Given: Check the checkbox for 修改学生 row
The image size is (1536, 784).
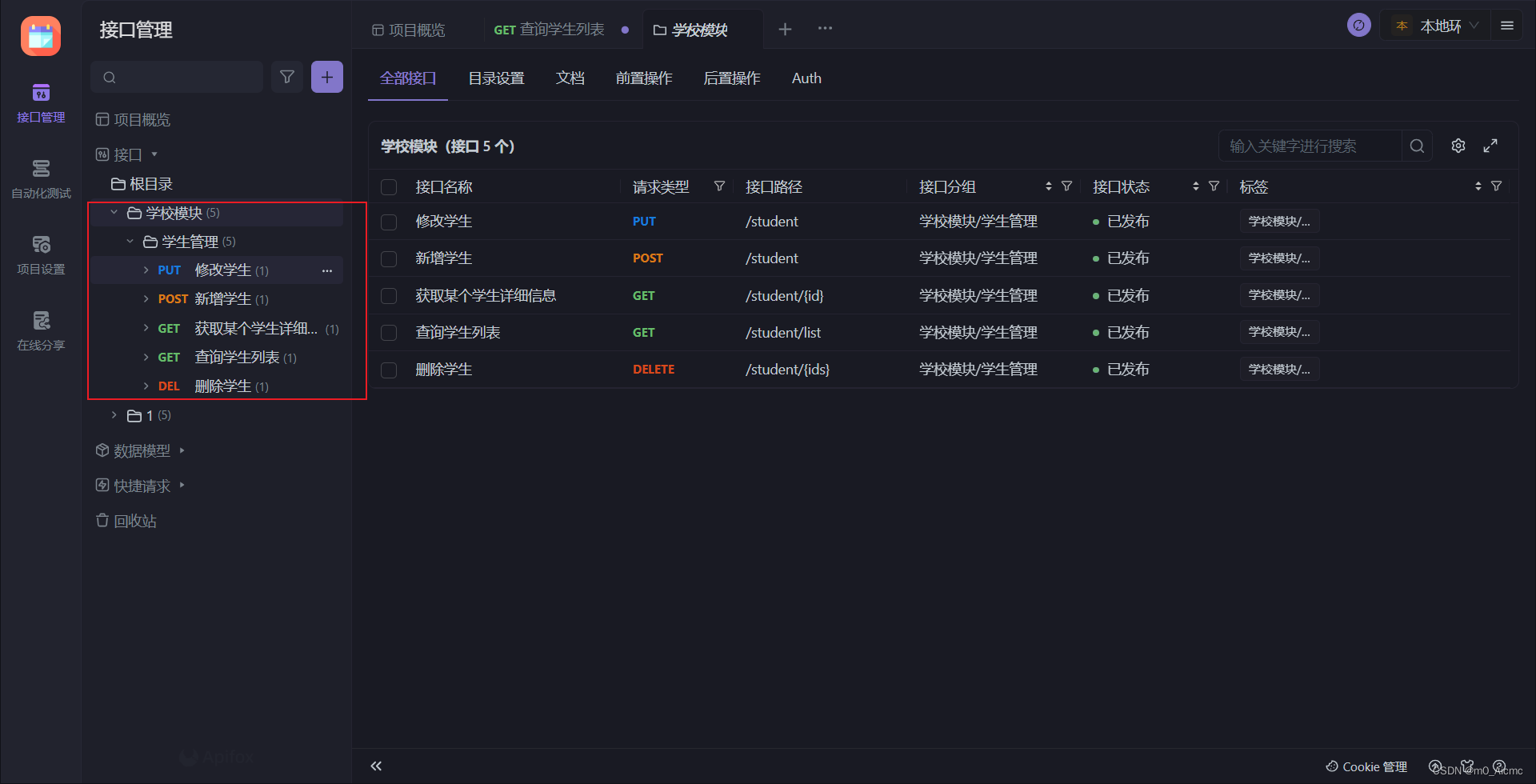Looking at the screenshot, I should [389, 222].
